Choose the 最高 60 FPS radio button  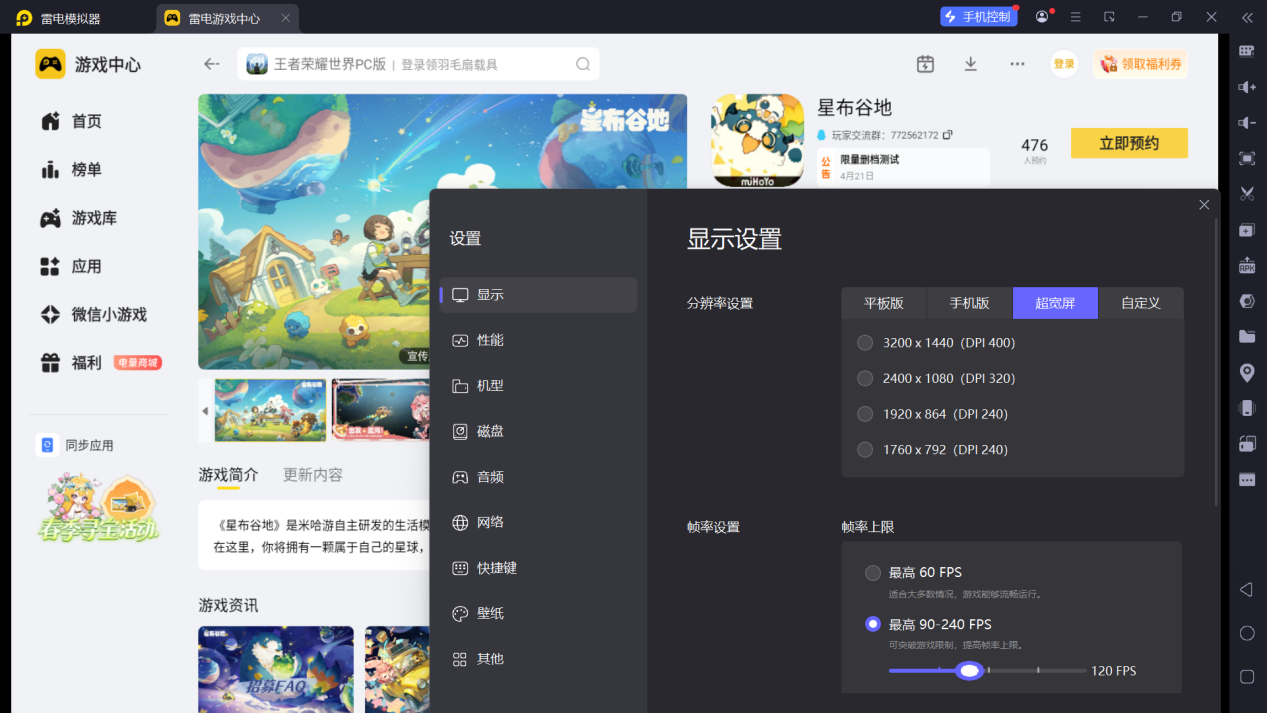[873, 573]
